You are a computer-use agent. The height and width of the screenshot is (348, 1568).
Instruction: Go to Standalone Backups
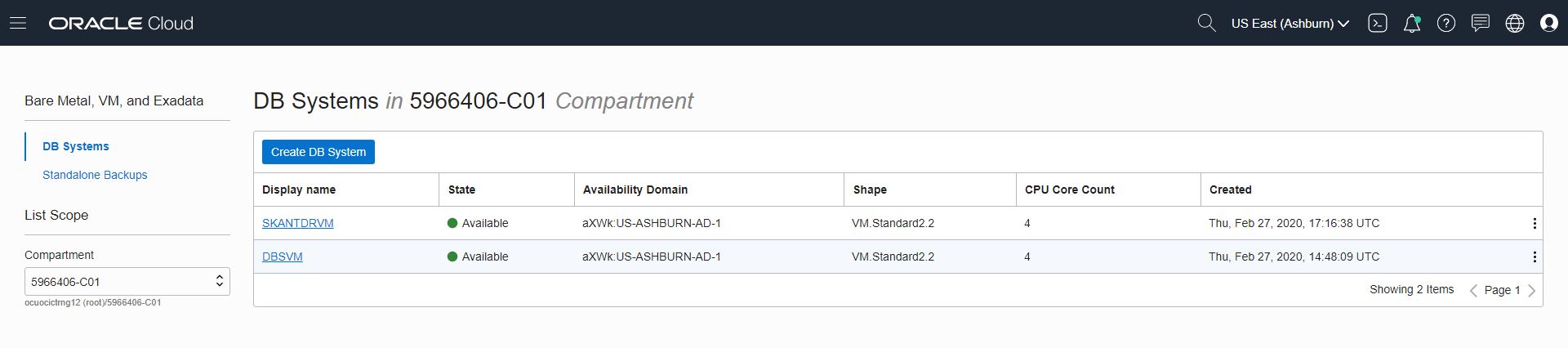95,175
